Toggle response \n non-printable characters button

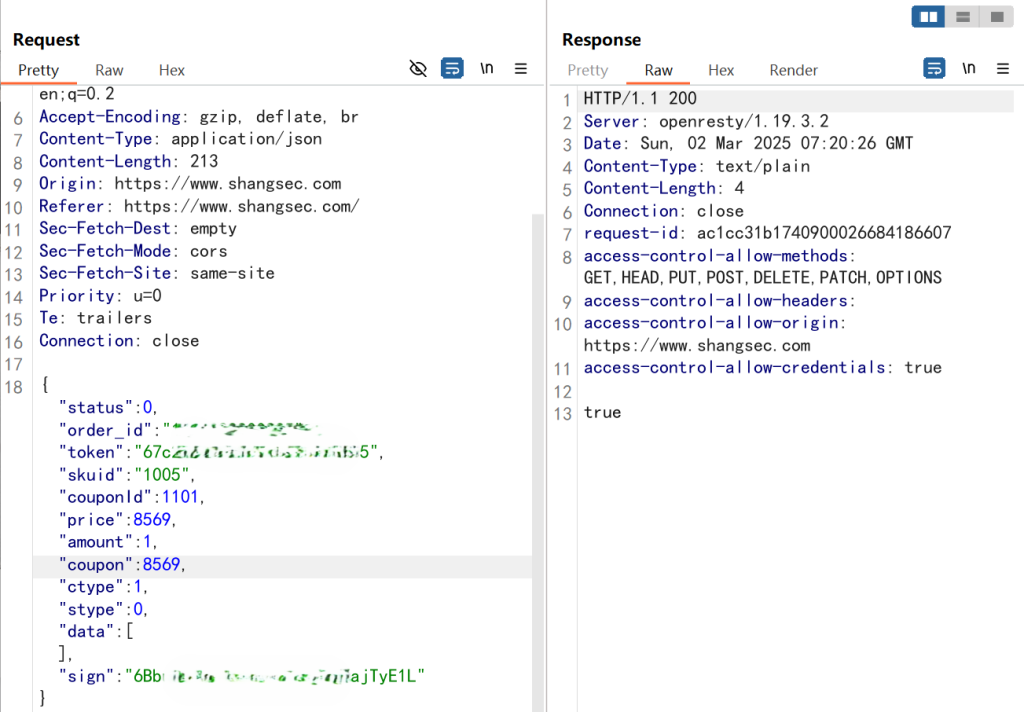tap(969, 69)
